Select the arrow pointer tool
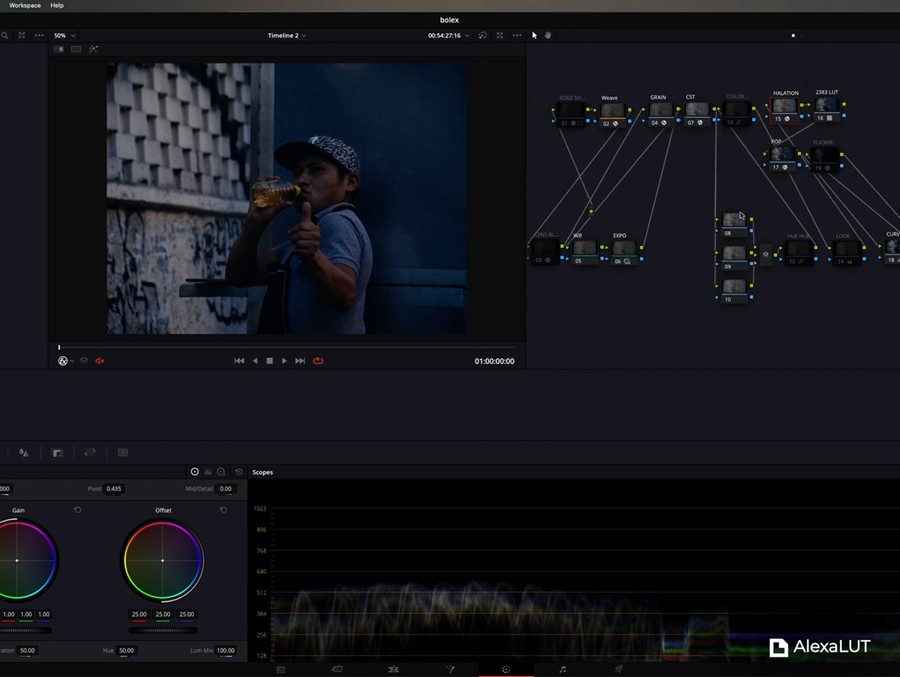Viewport: 900px width, 677px height. 534,35
